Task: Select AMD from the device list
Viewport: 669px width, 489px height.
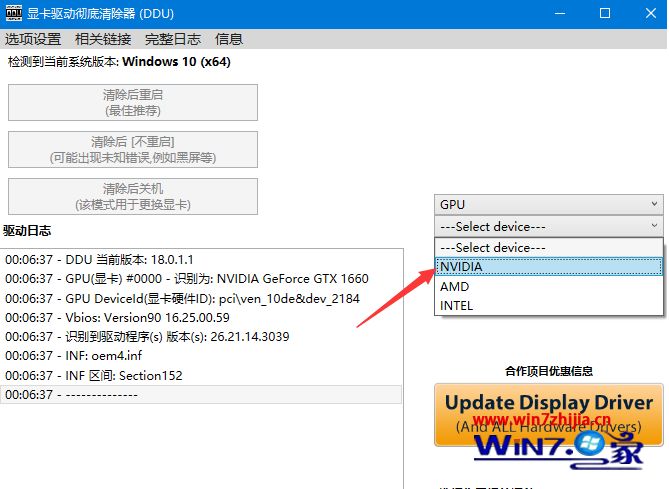Action: (x=549, y=286)
